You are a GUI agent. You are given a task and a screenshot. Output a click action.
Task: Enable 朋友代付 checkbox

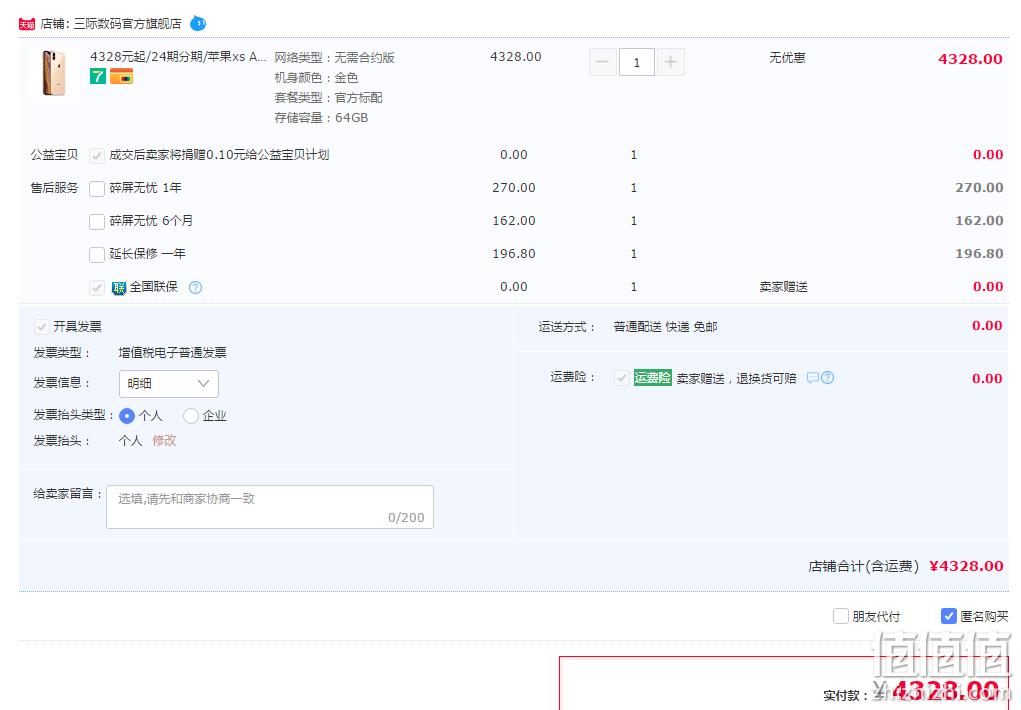pyautogui.click(x=841, y=616)
